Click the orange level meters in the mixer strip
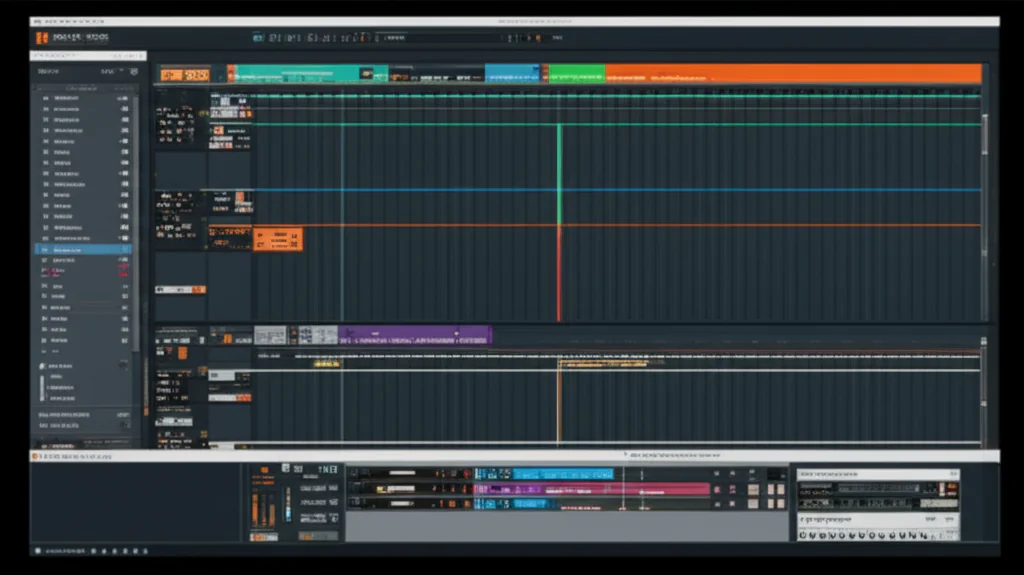 pos(263,510)
